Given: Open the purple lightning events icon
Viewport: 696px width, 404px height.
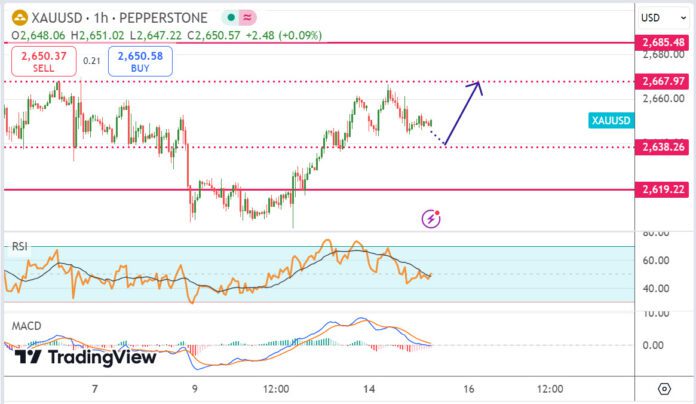Looking at the screenshot, I should click(431, 217).
